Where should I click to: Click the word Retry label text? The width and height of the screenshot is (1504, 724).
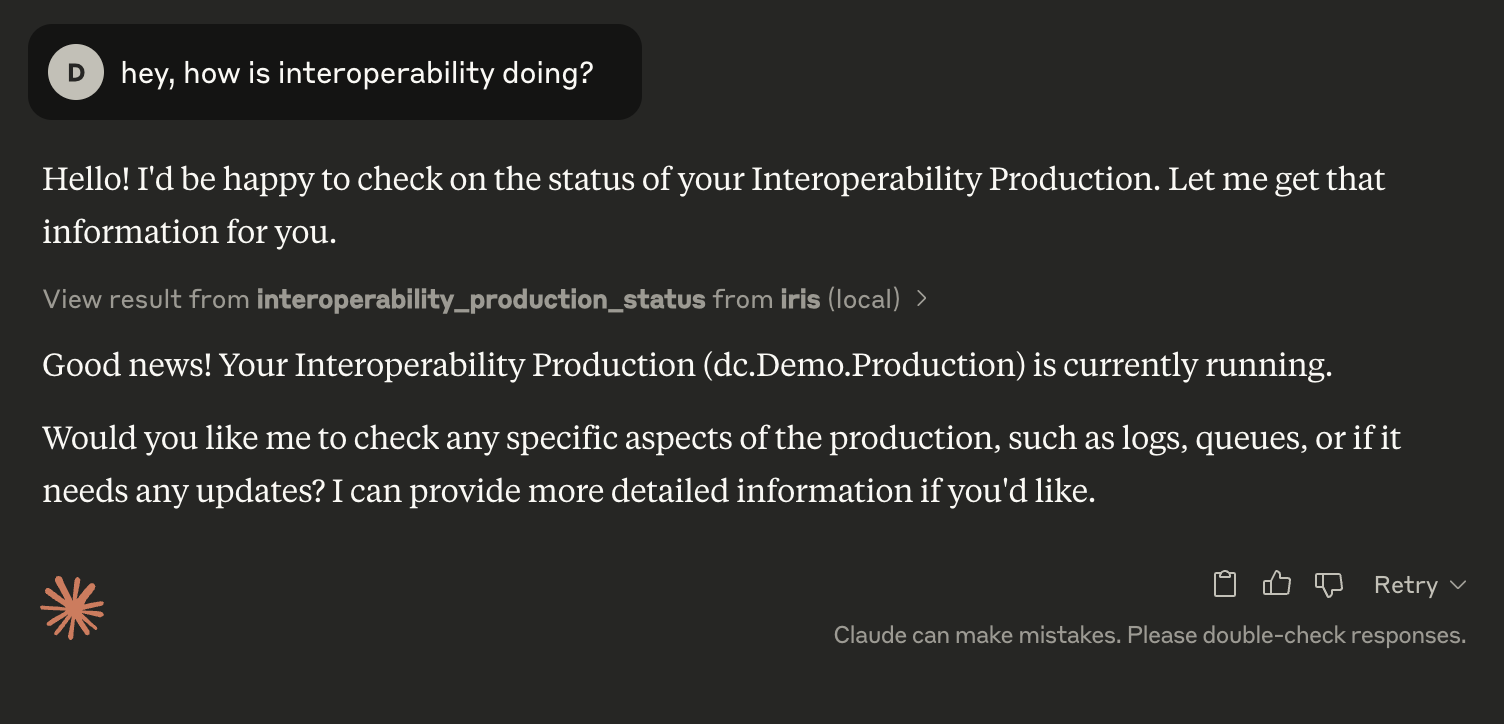click(x=1405, y=585)
